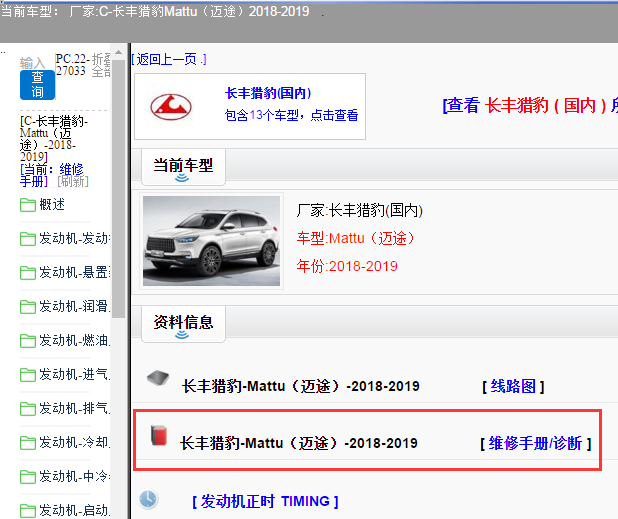Open the 发动机-排气 folder tree item
The height and width of the screenshot is (519, 618).
click(x=74, y=408)
